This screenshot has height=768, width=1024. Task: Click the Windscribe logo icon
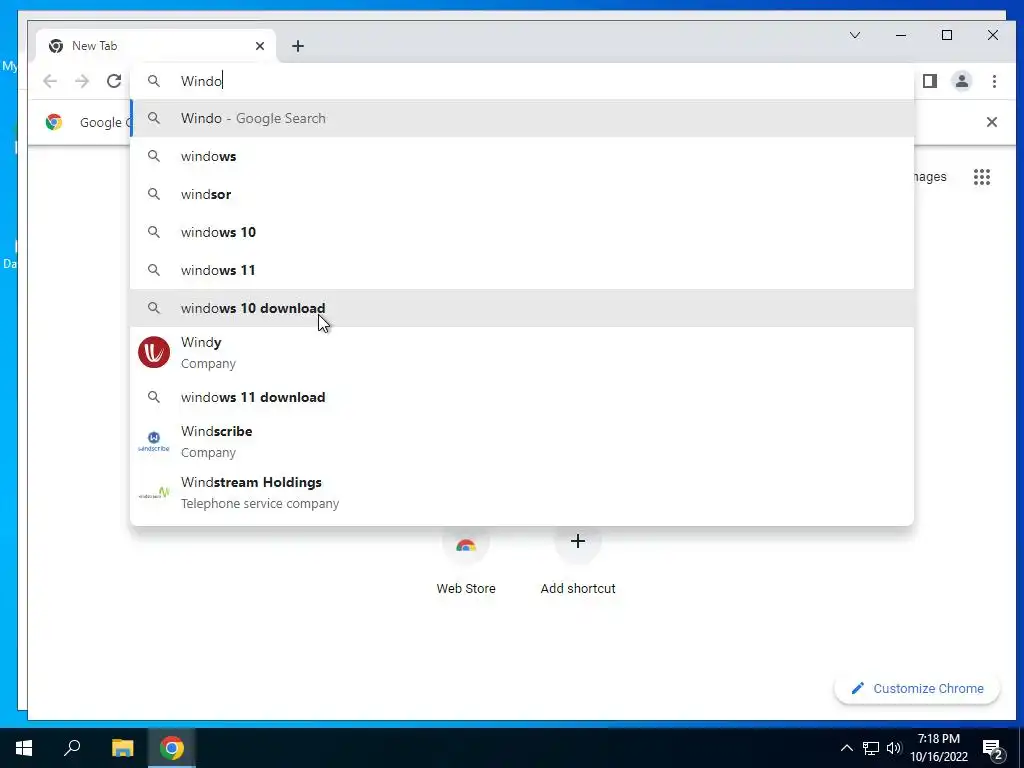[x=154, y=441]
